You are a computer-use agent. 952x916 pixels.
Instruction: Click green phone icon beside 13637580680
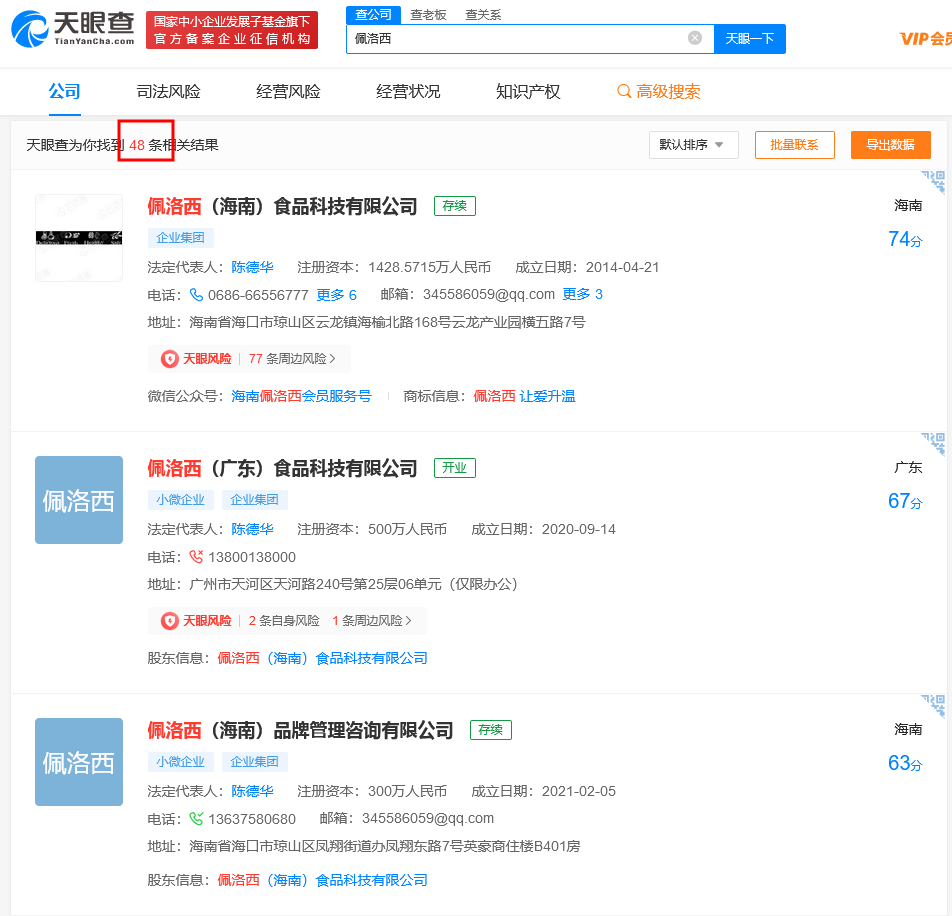[x=196, y=819]
